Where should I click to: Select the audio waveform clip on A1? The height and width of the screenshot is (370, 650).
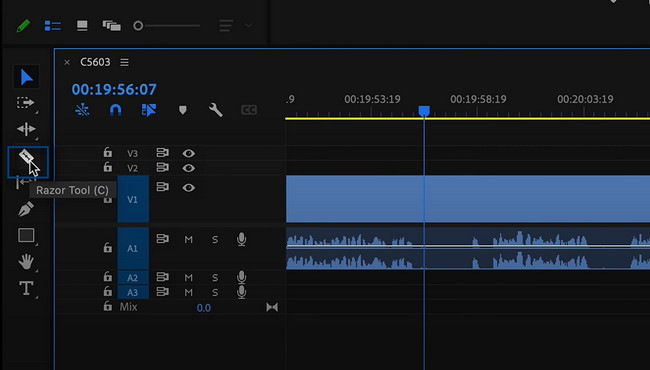pyautogui.click(x=468, y=248)
